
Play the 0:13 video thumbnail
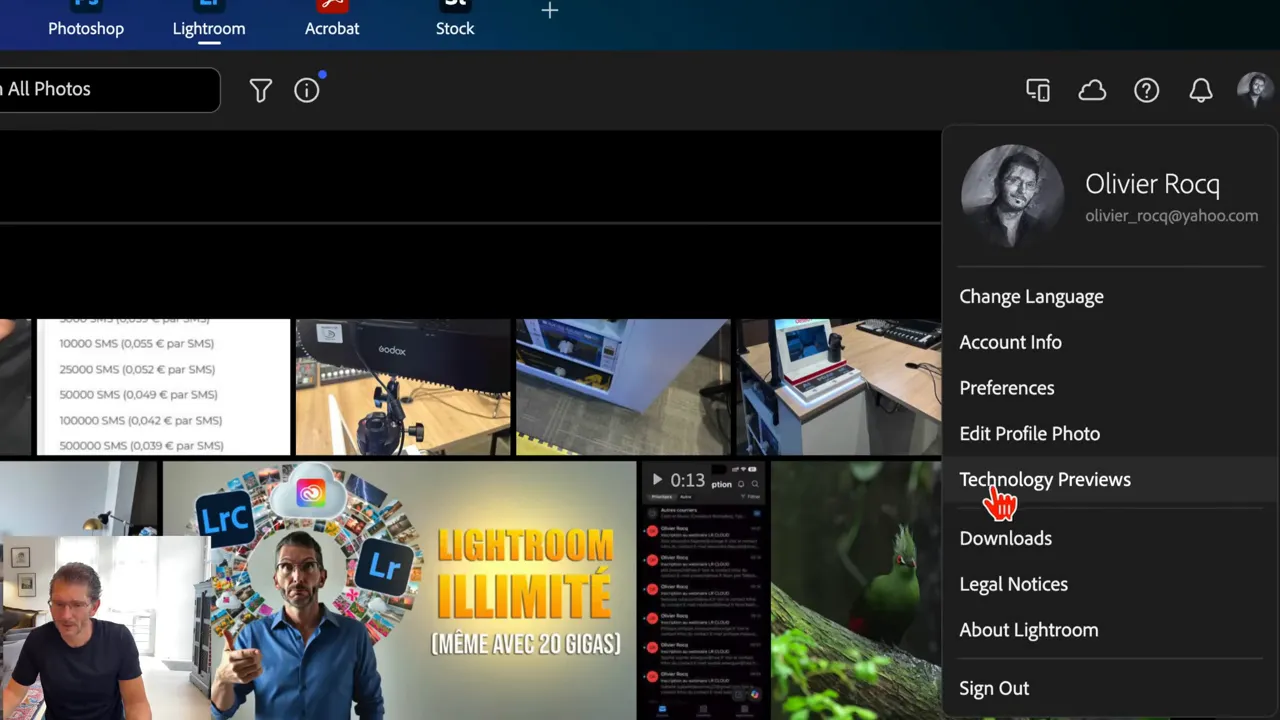click(x=657, y=480)
